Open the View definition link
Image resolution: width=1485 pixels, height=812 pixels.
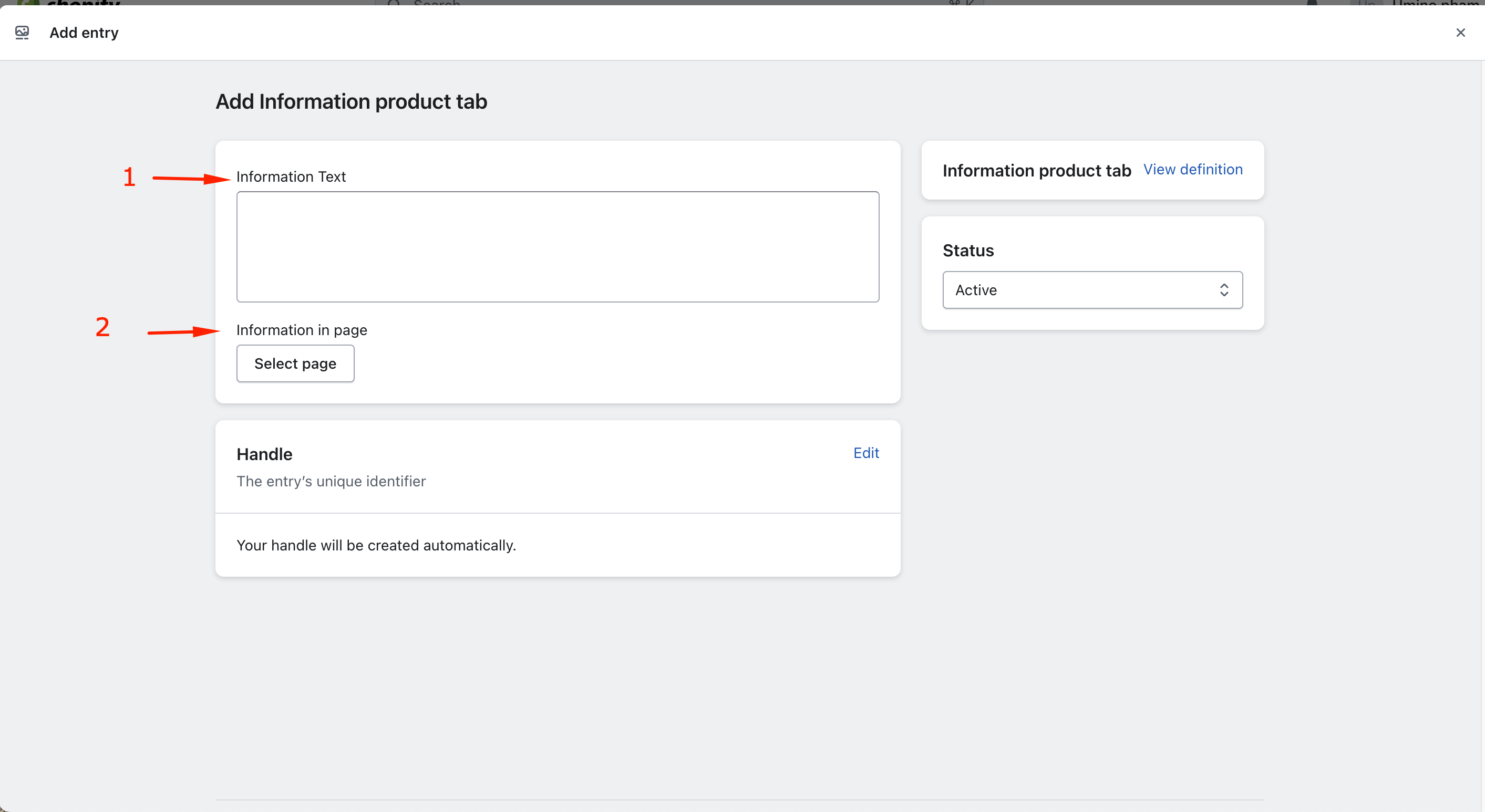pos(1192,170)
